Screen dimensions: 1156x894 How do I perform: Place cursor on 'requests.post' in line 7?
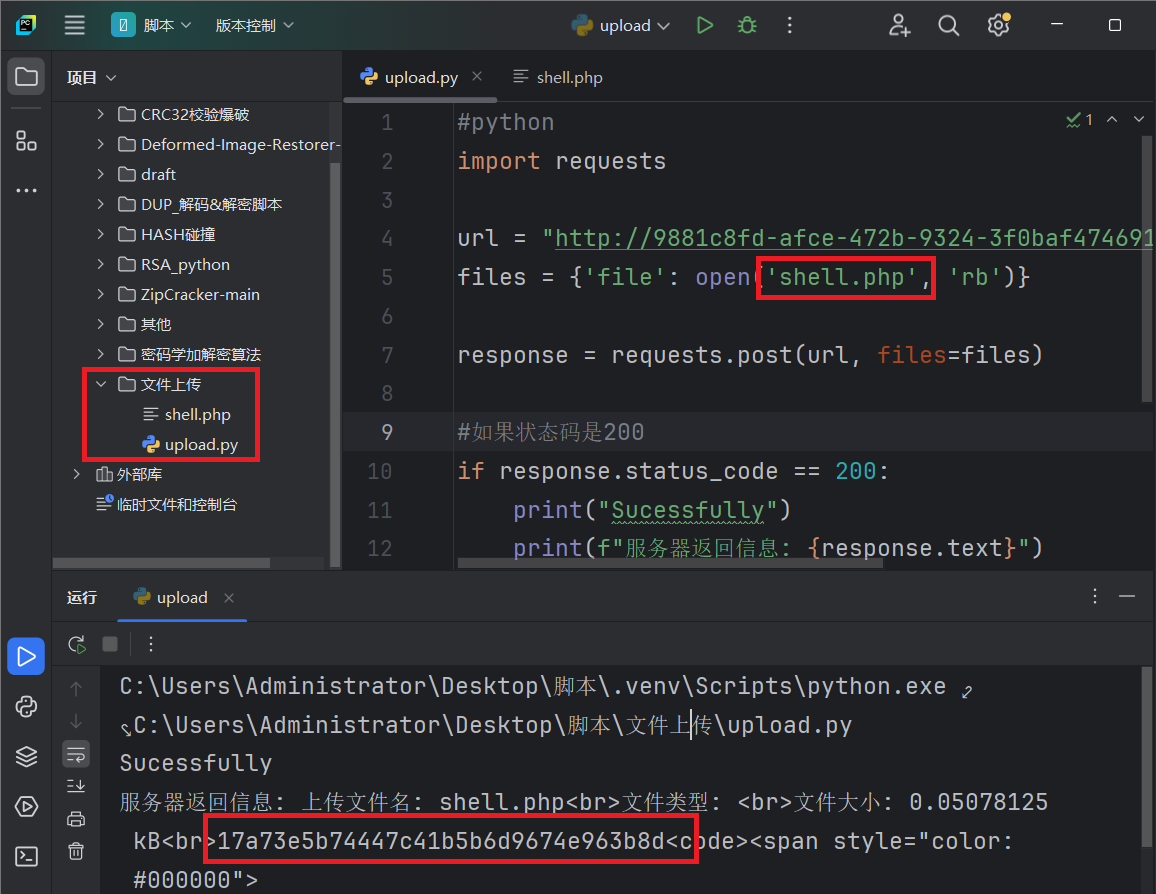[702, 355]
